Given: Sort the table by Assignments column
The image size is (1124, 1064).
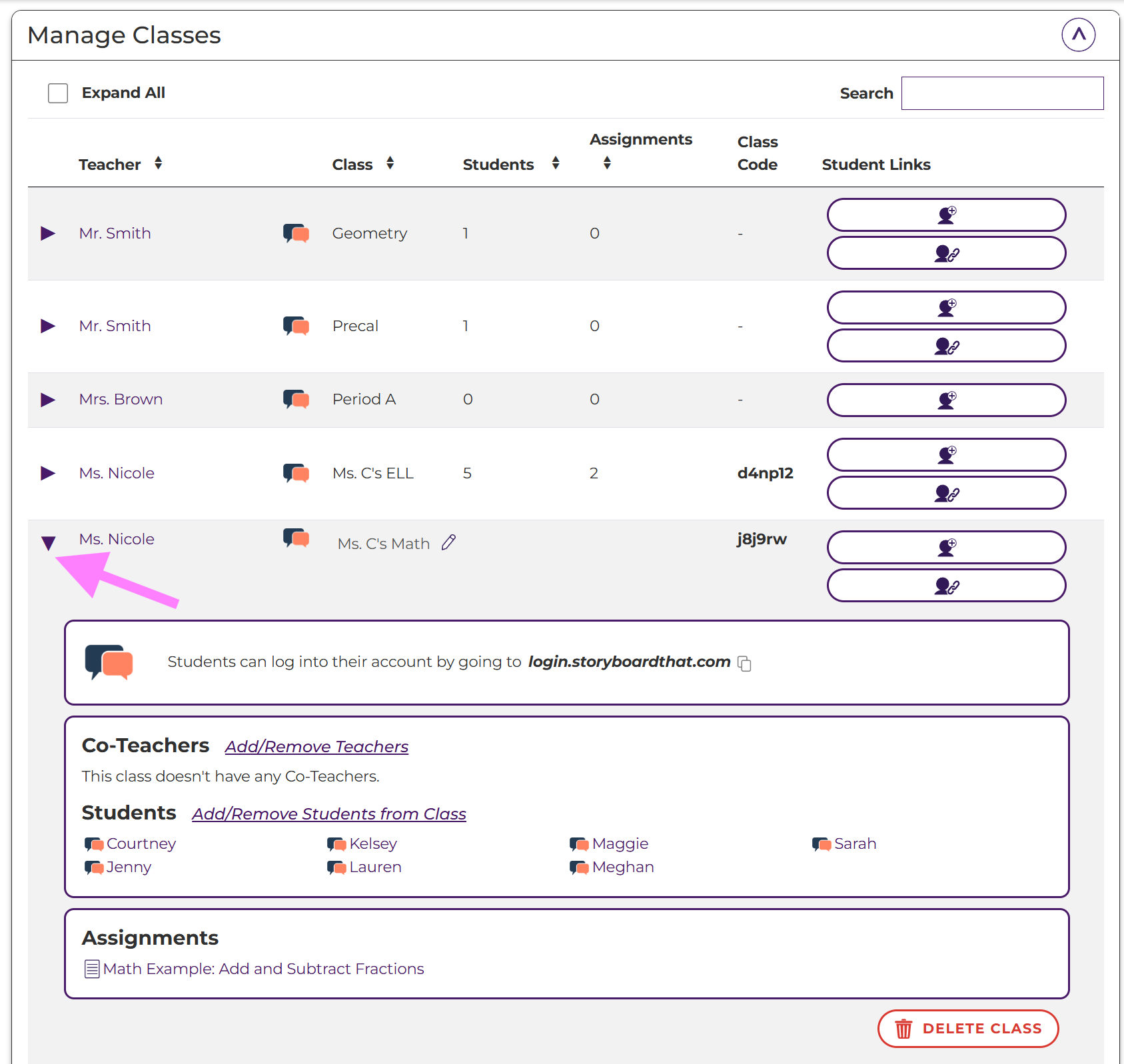Looking at the screenshot, I should [607, 163].
